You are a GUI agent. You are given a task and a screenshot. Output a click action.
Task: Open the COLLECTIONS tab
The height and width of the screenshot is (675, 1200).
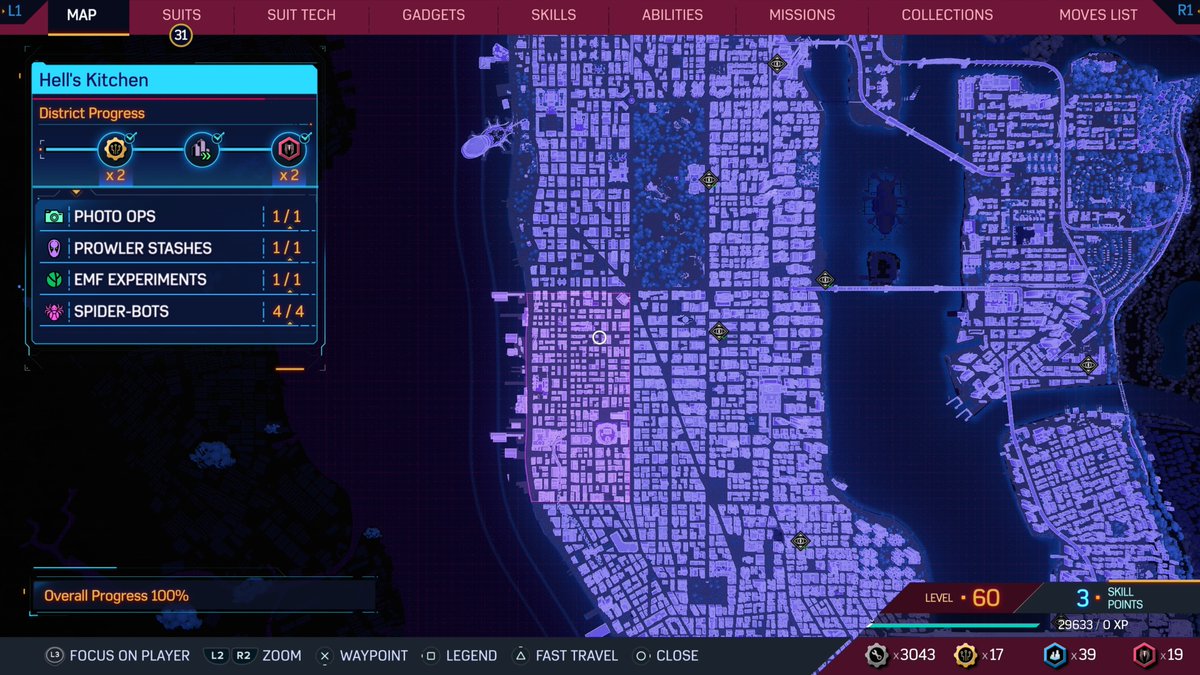click(x=947, y=15)
